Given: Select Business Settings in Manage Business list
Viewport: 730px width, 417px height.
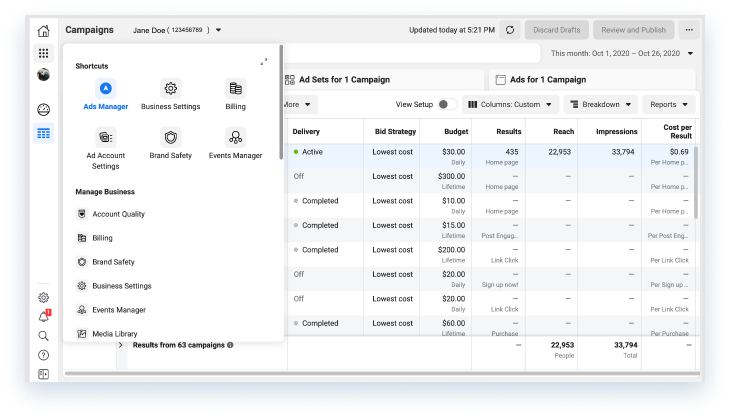Looking at the screenshot, I should (x=114, y=286).
